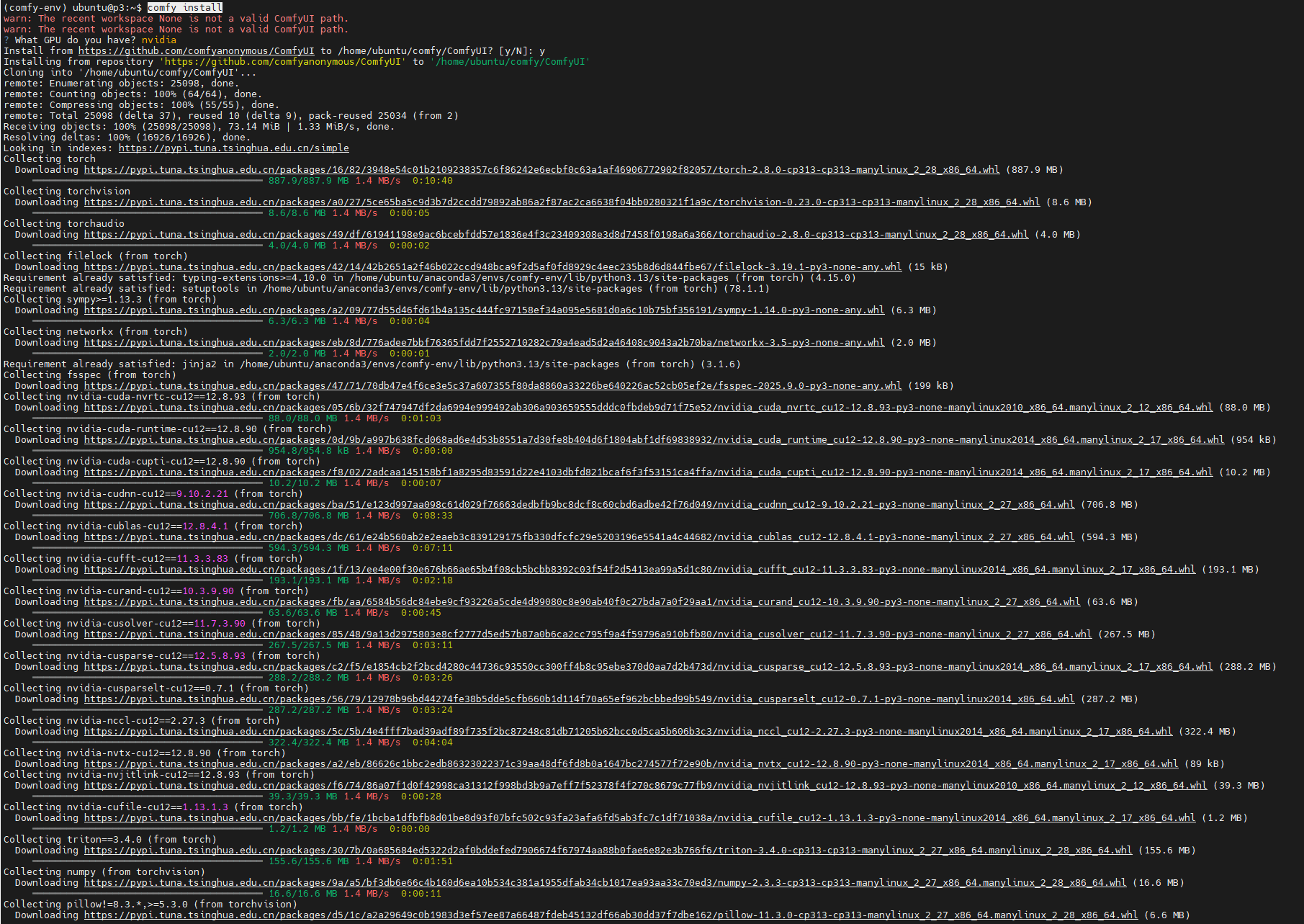This screenshot has height=924, width=1304.
Task: Open the nvidia_cufile_cu12 wheel URL
Action: click(639, 818)
